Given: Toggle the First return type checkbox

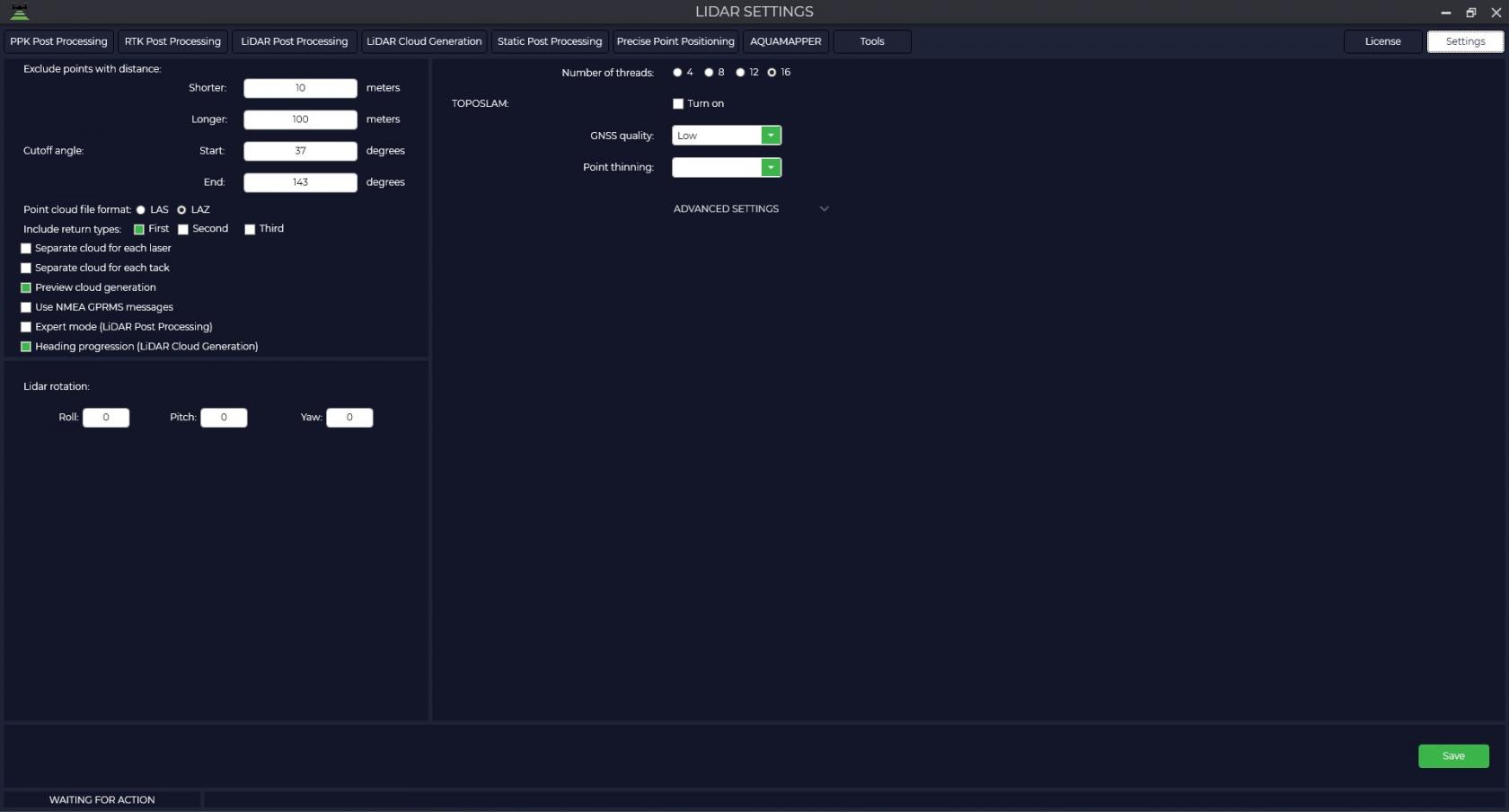Looking at the screenshot, I should point(139,229).
